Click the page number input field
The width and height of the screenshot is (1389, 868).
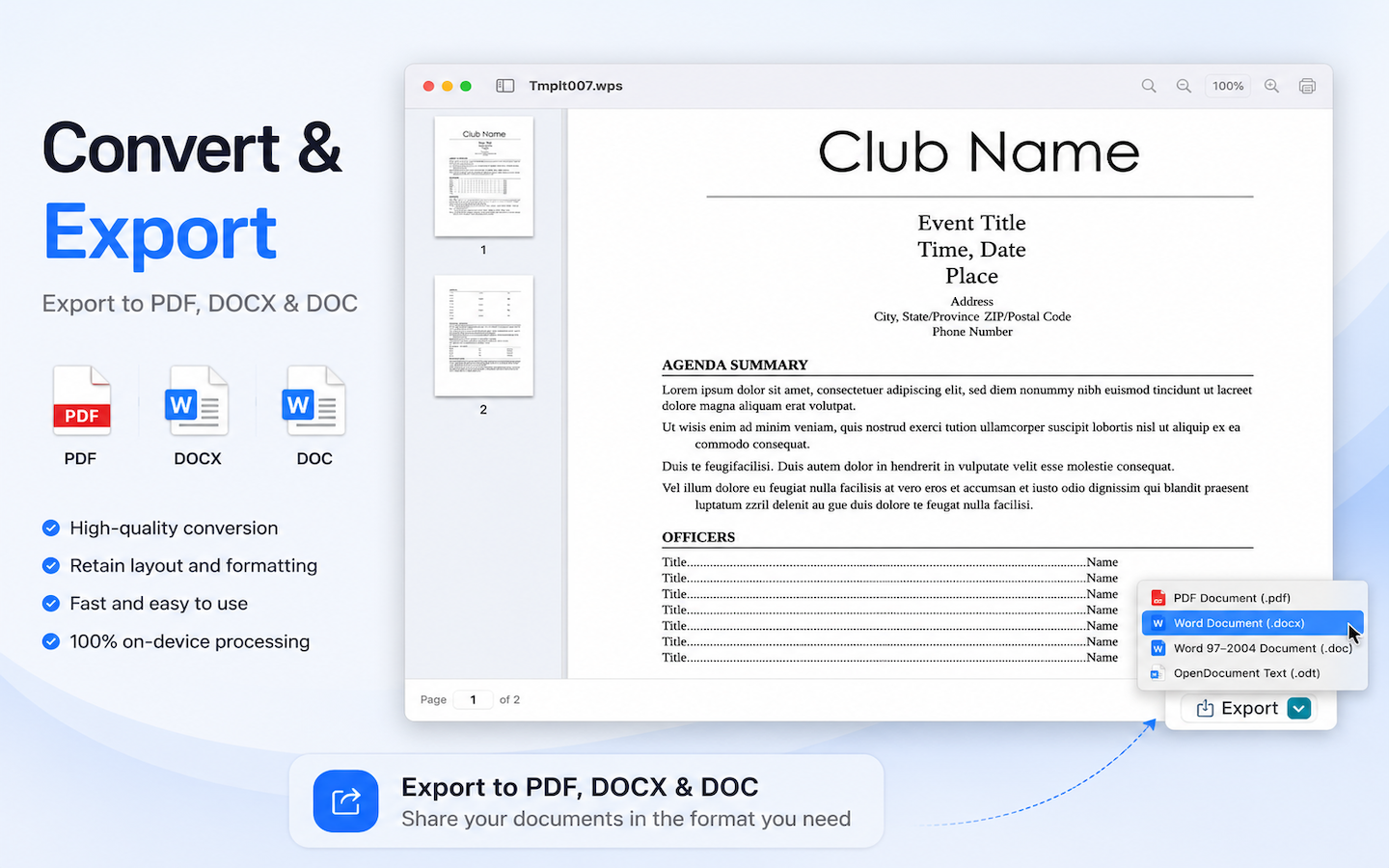pos(473,699)
